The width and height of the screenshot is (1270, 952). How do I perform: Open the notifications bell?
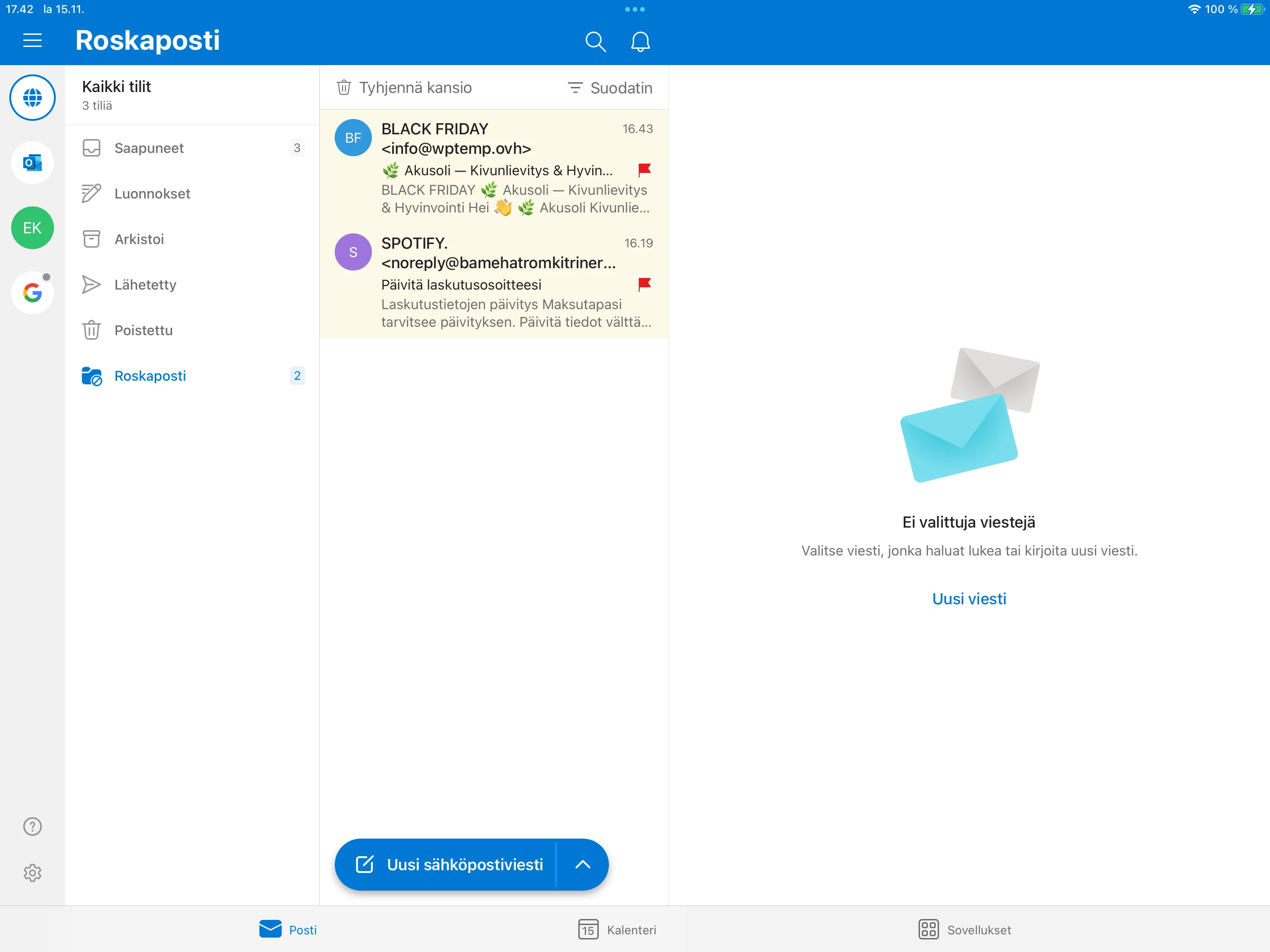point(640,41)
